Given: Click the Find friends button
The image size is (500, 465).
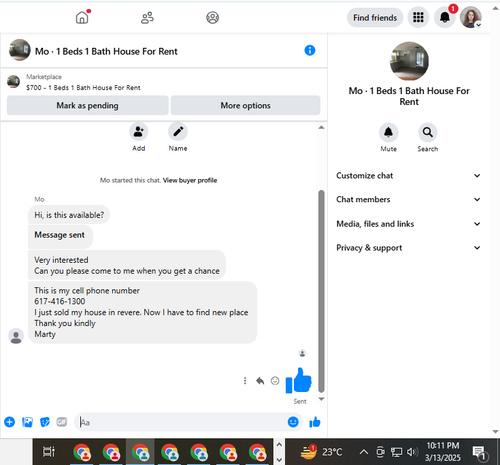Looking at the screenshot, I should coord(375,18).
